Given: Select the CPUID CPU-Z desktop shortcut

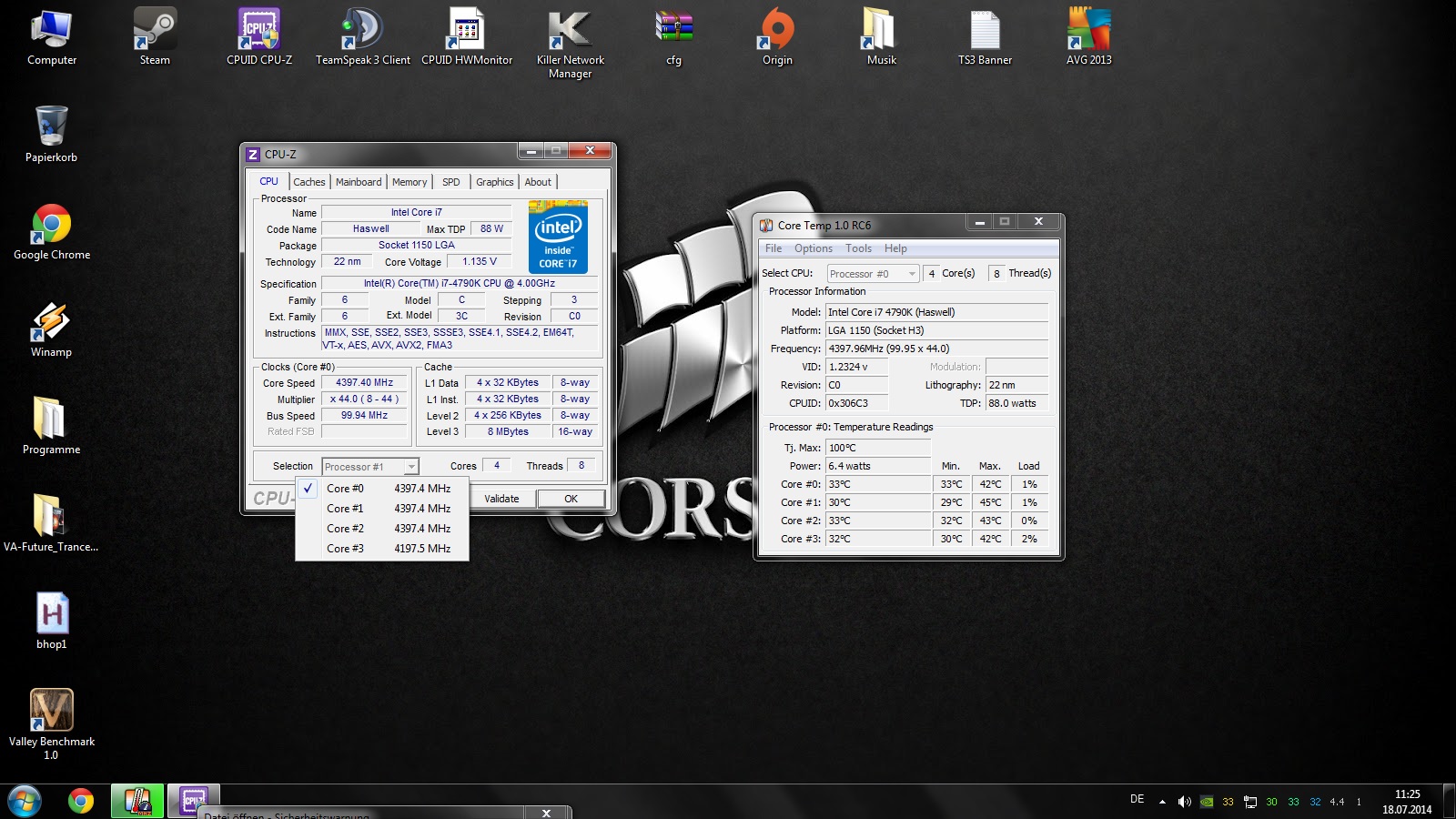Looking at the screenshot, I should pos(259,36).
